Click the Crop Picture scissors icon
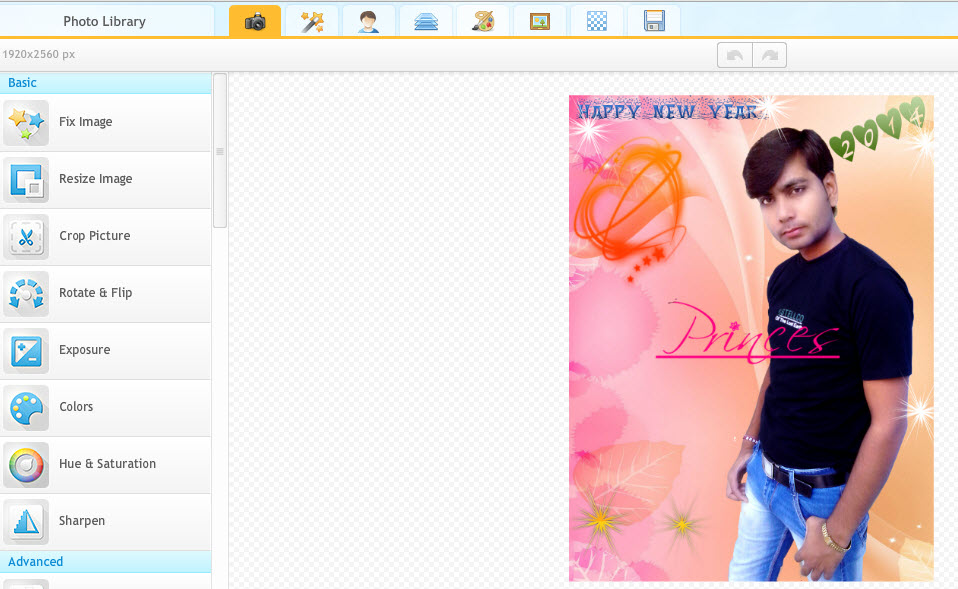Viewport: 958px width, 589px height. tap(26, 237)
